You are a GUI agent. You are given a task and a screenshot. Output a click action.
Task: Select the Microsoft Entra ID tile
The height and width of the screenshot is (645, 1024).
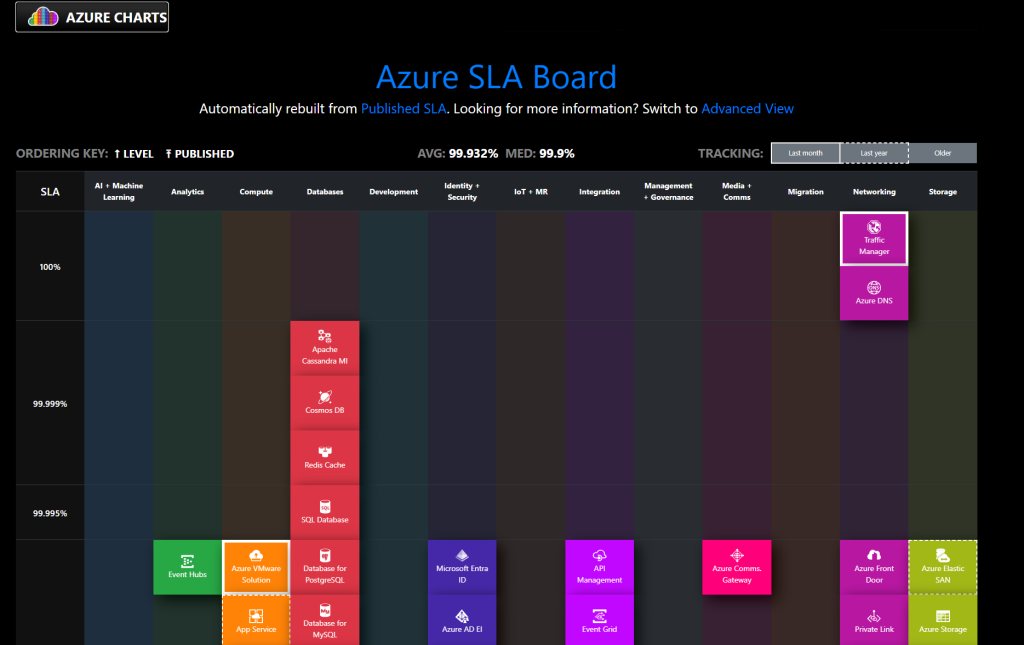coord(462,567)
